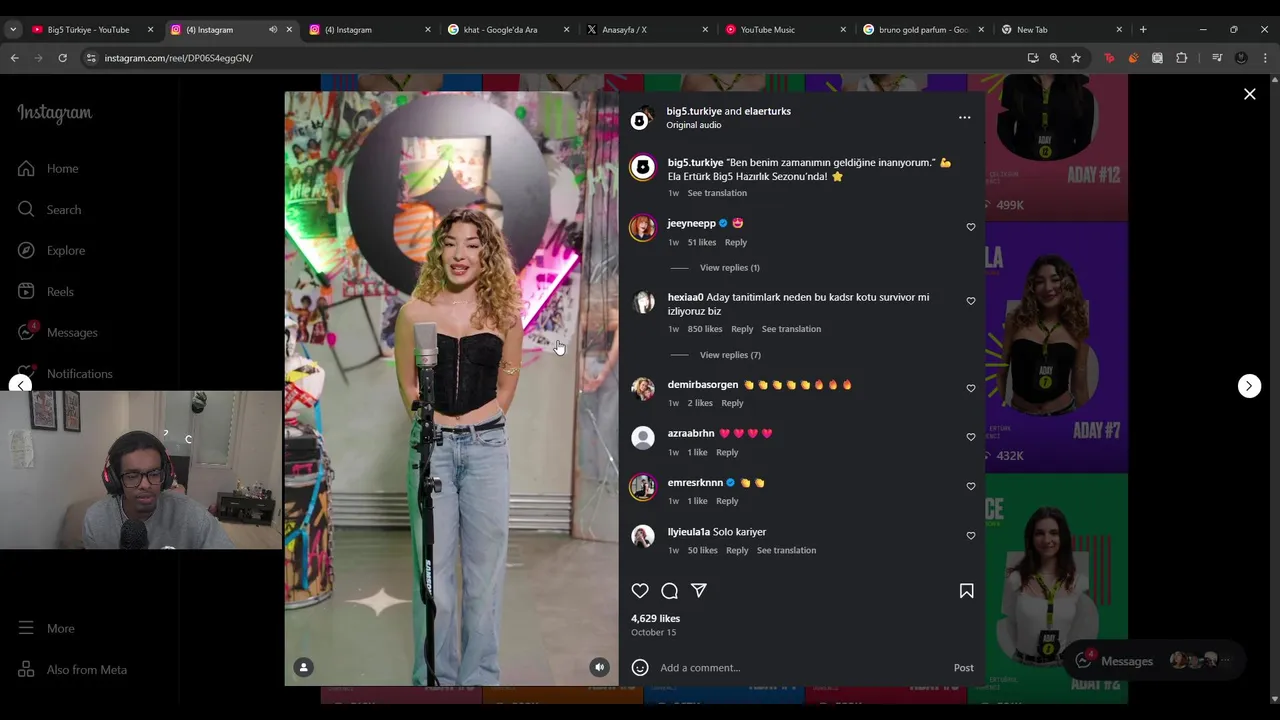Image resolution: width=1280 pixels, height=720 pixels.
Task: Reply to demirbasorgen's comment
Action: pyautogui.click(x=732, y=403)
